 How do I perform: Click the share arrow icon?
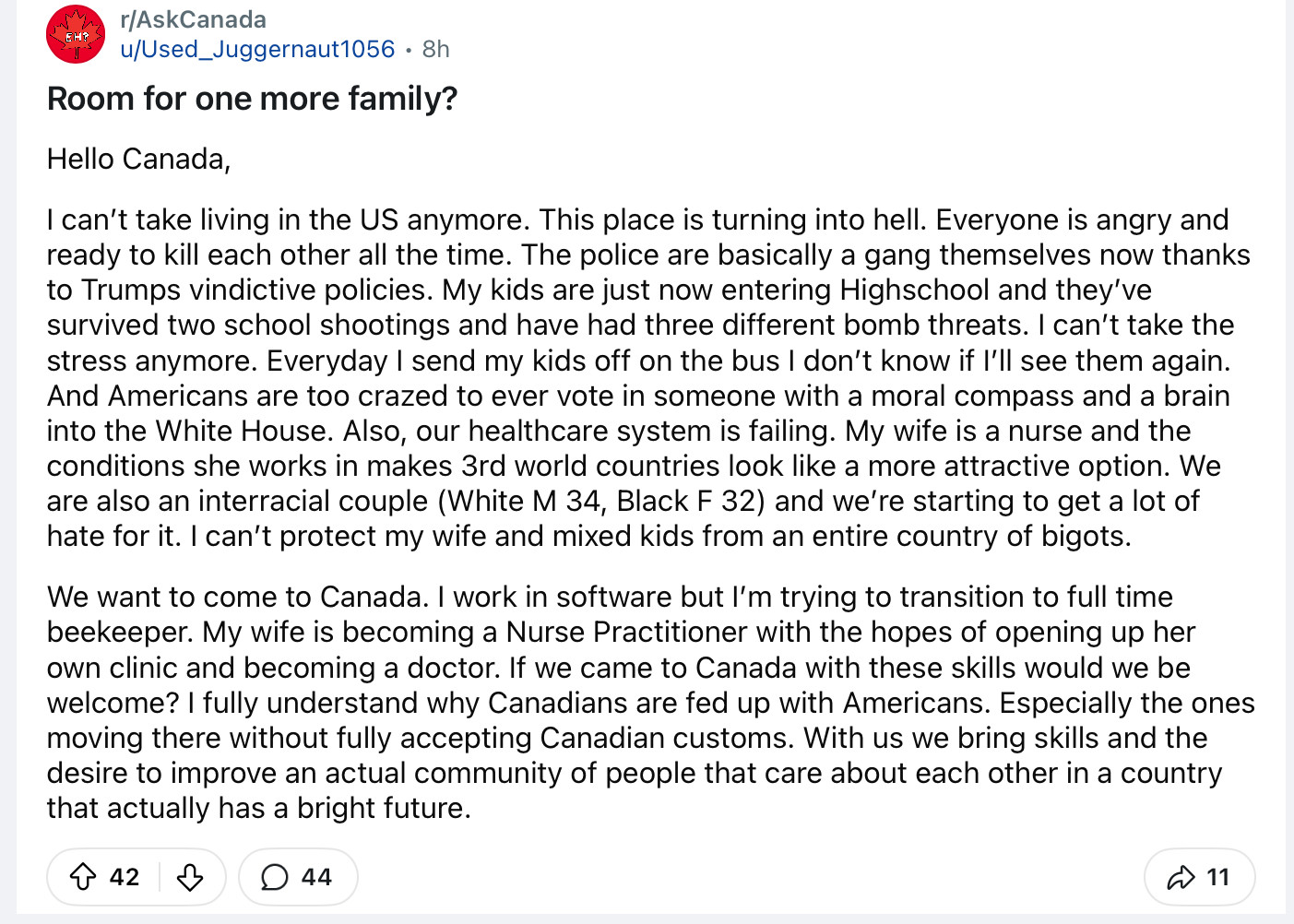click(1181, 877)
